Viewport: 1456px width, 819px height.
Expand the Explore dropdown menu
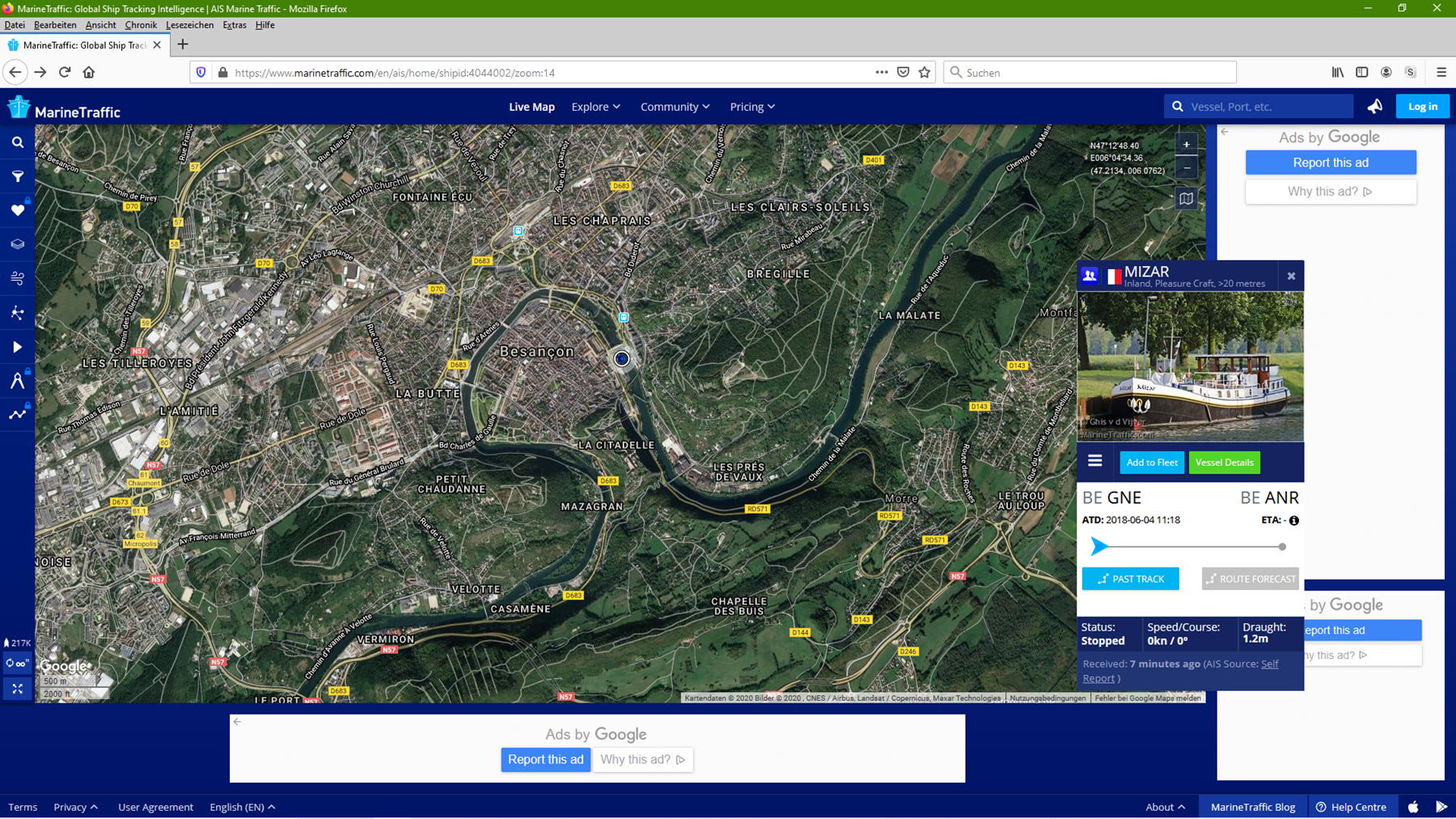click(x=595, y=107)
